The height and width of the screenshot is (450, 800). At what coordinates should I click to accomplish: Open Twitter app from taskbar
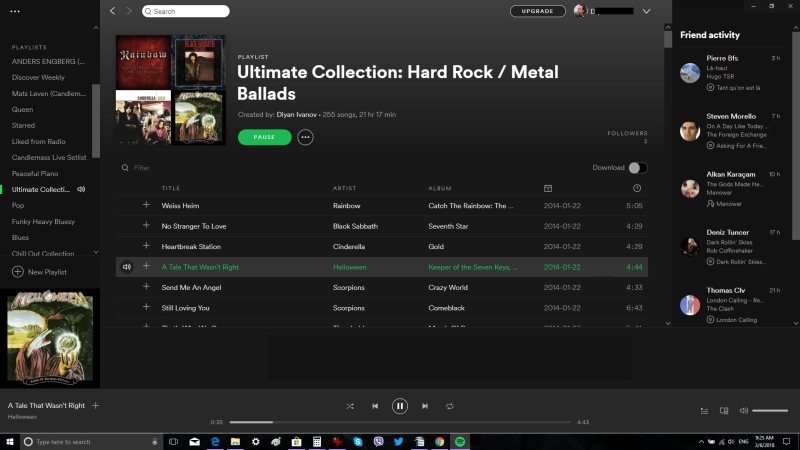coord(398,441)
